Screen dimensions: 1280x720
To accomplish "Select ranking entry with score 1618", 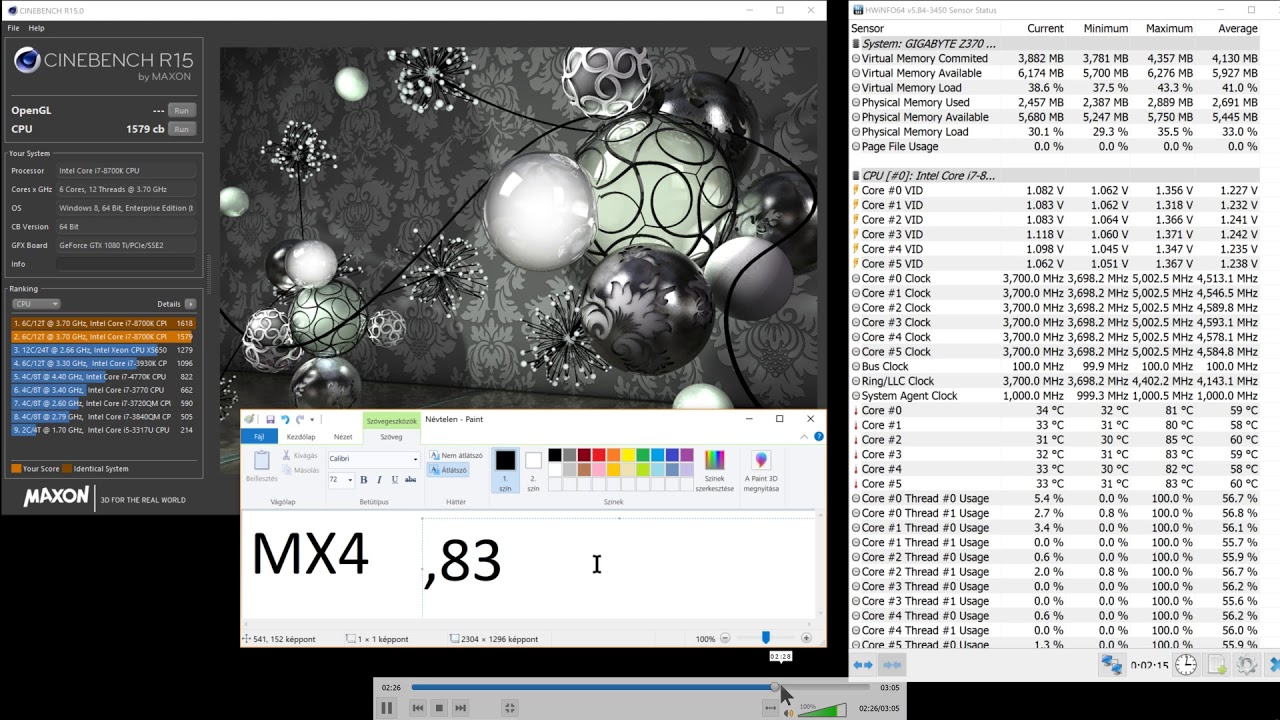I will (x=103, y=324).
